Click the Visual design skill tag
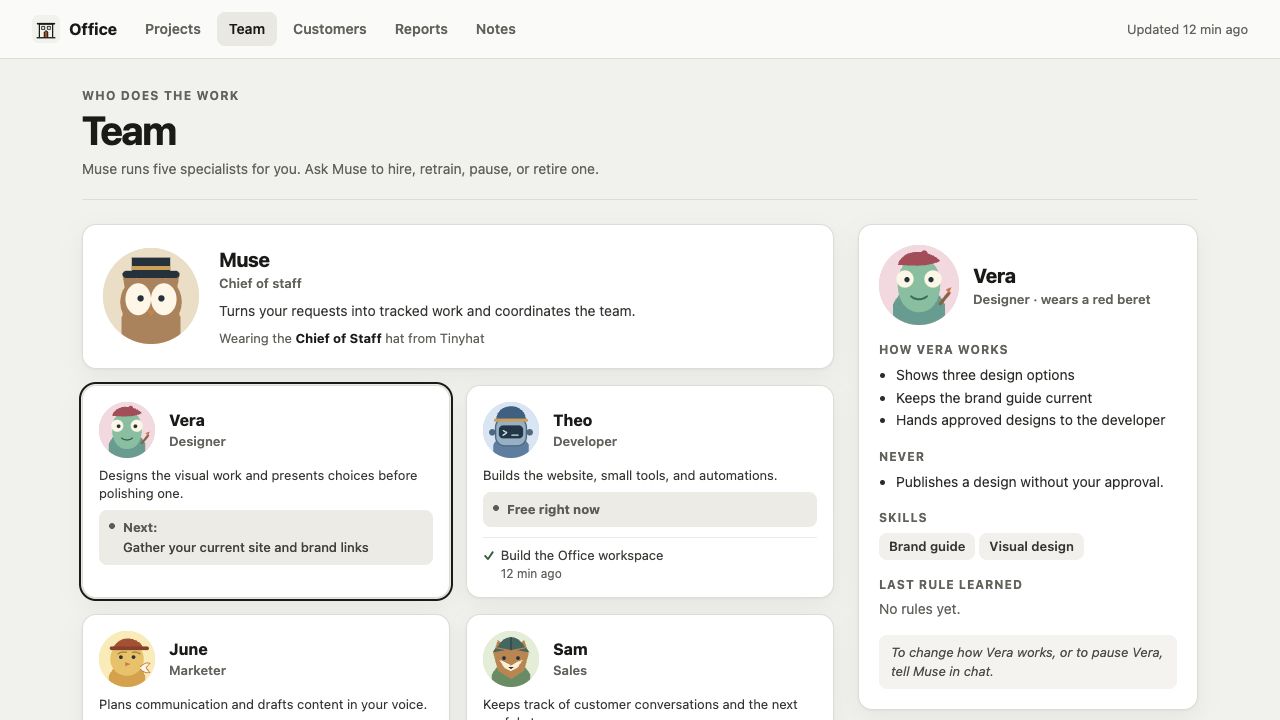 1031,546
